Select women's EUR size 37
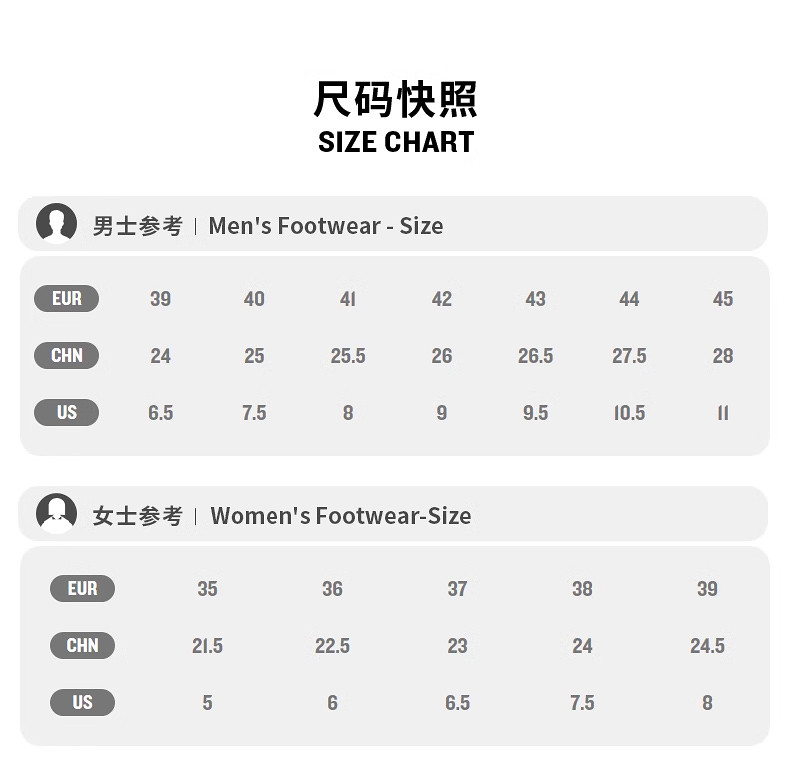The width and height of the screenshot is (790, 779). point(457,589)
